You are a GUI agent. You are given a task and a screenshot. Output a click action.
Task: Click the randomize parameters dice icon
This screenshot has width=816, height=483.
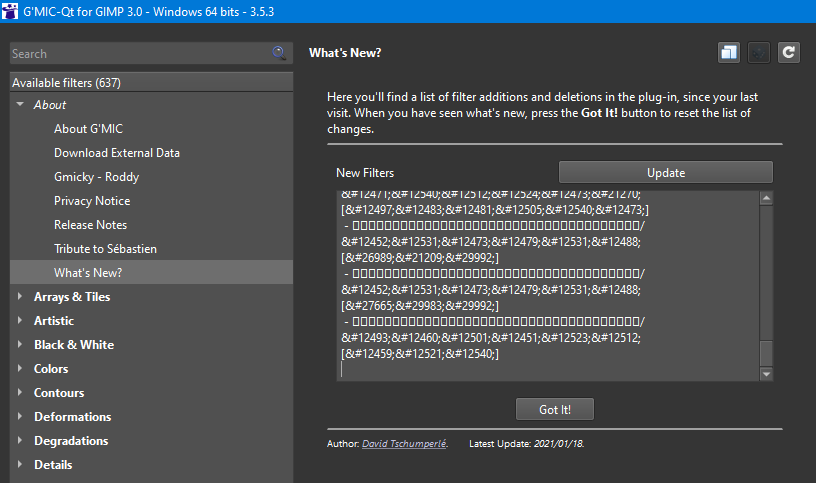[759, 53]
